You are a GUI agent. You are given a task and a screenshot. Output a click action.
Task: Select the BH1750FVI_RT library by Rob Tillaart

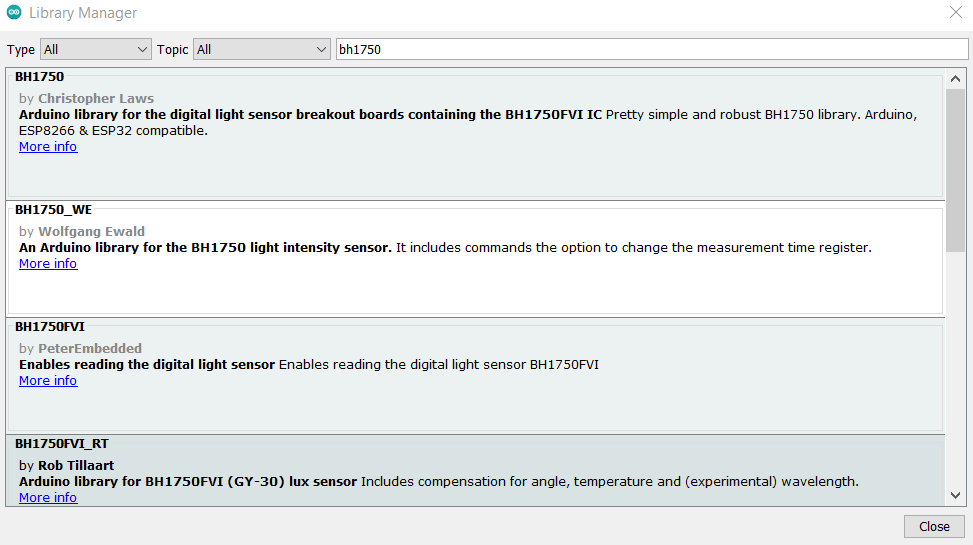point(475,471)
